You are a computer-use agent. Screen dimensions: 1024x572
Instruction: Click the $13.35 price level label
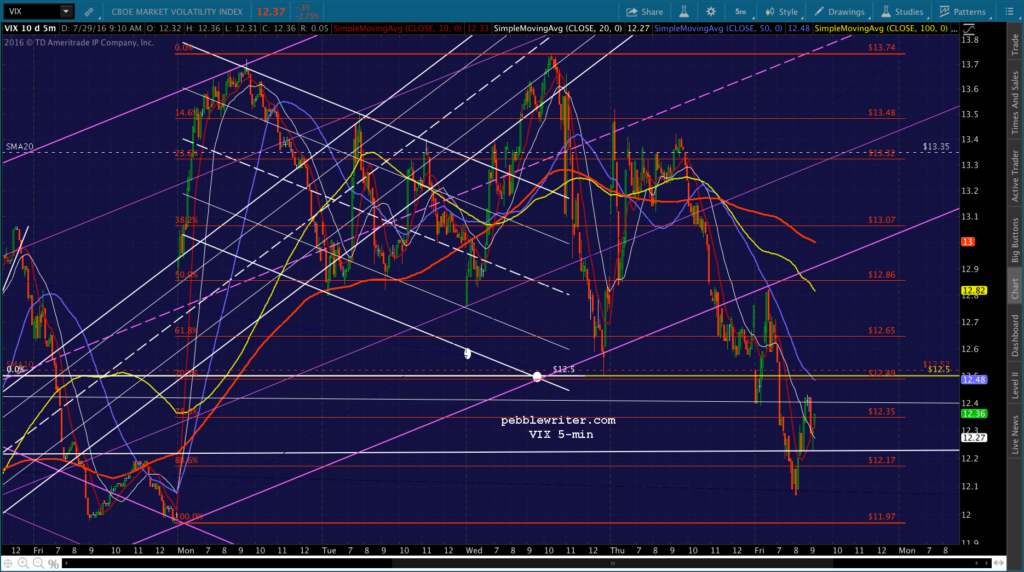click(x=936, y=147)
